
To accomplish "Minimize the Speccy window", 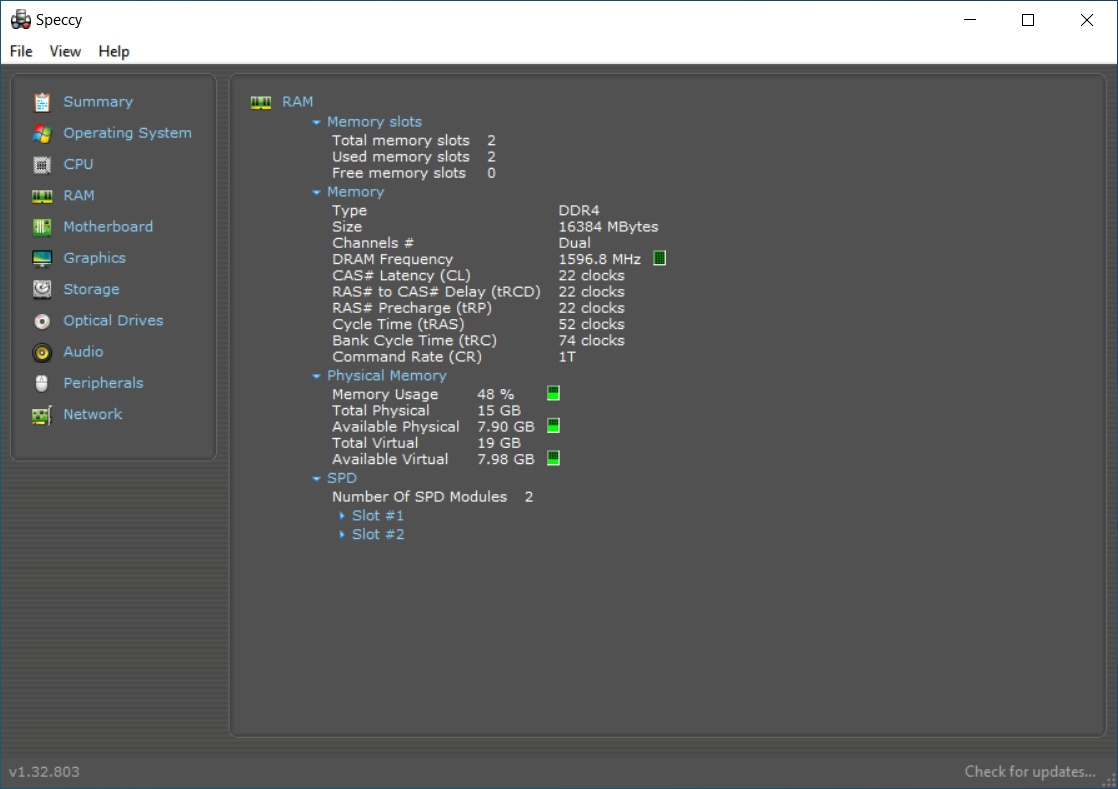I will 970,20.
